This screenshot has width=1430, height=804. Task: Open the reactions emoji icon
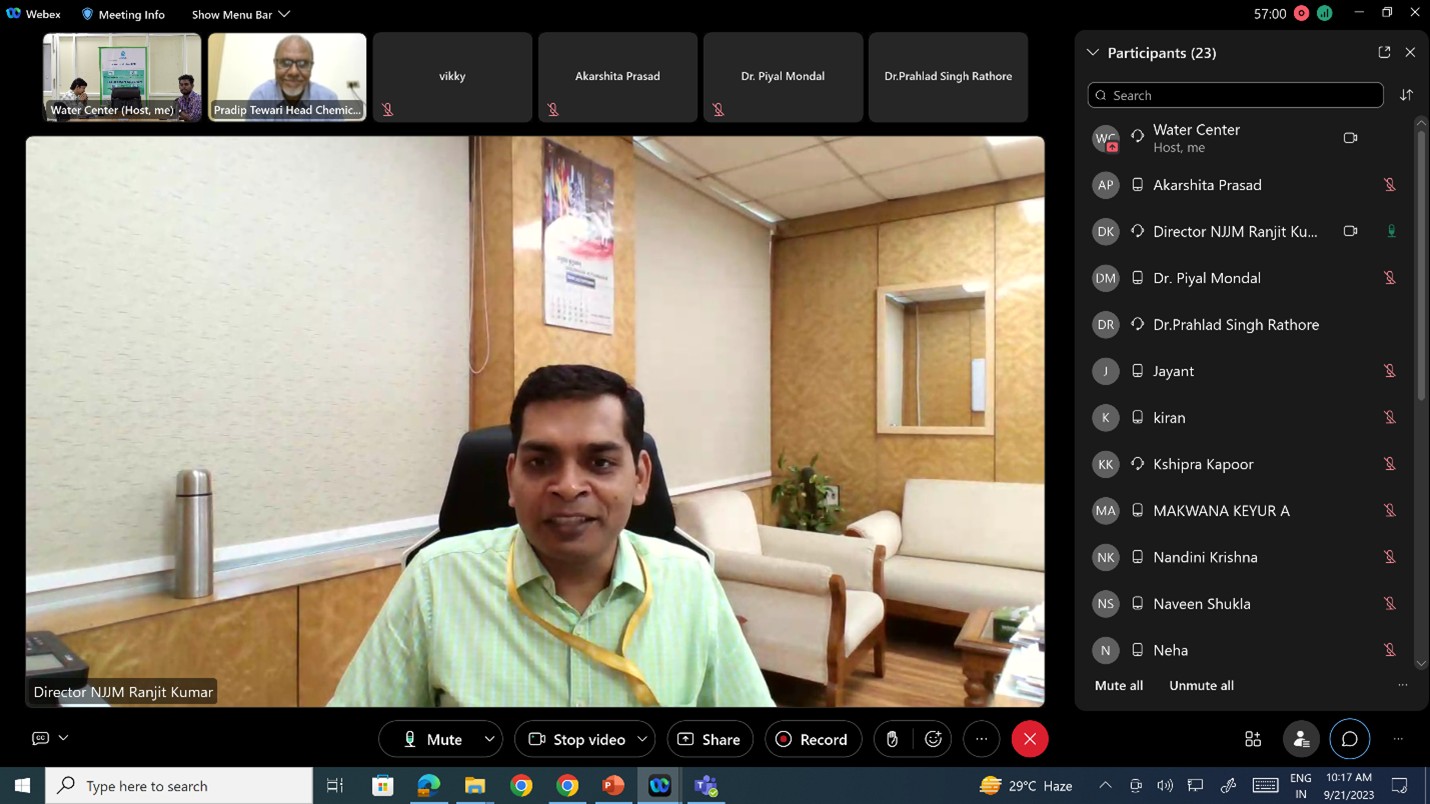933,739
